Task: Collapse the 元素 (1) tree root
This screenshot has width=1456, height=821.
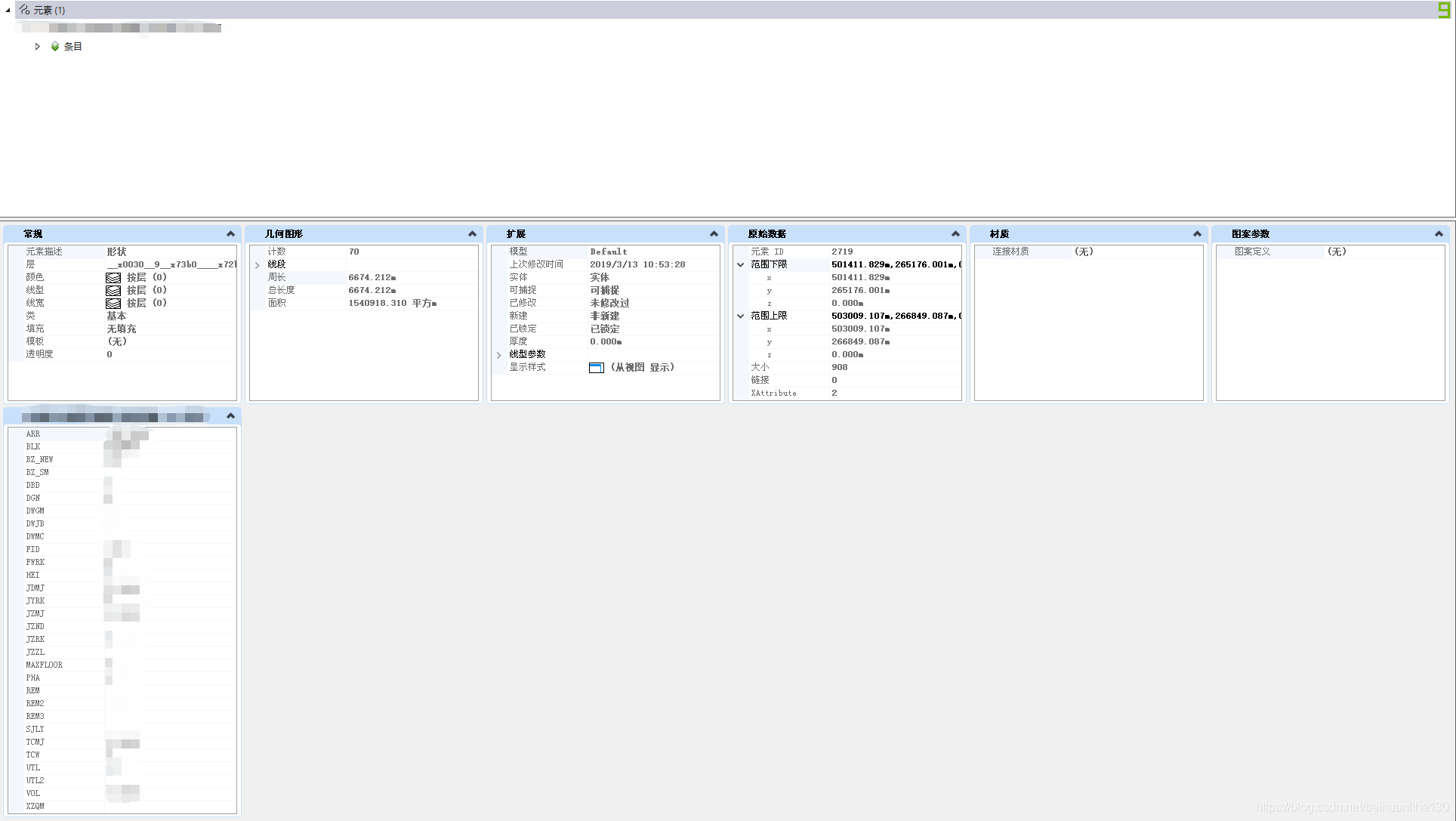Action: (8, 10)
